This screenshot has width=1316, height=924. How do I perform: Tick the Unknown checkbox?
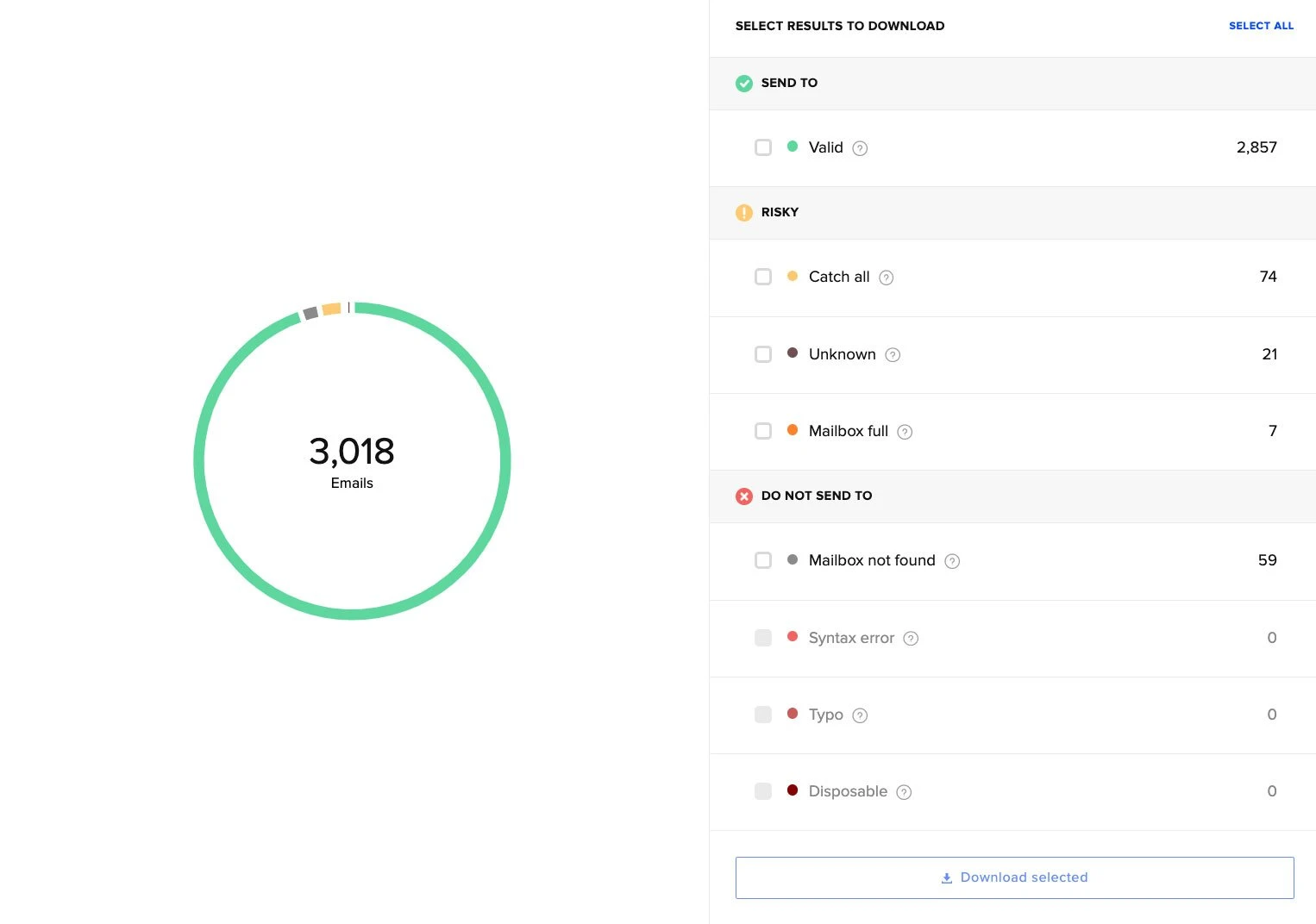click(763, 354)
